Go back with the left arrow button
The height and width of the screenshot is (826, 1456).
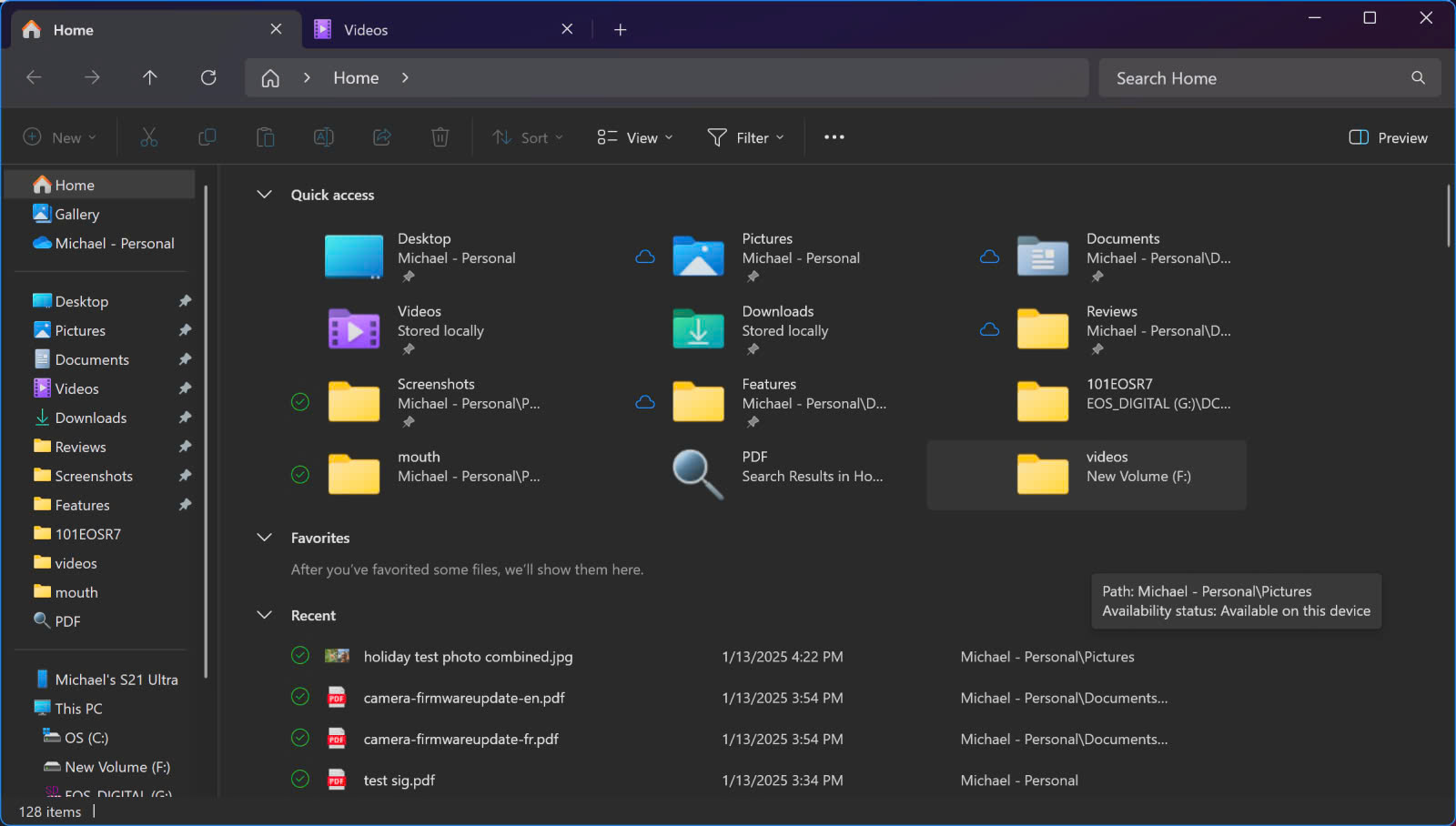pos(34,77)
